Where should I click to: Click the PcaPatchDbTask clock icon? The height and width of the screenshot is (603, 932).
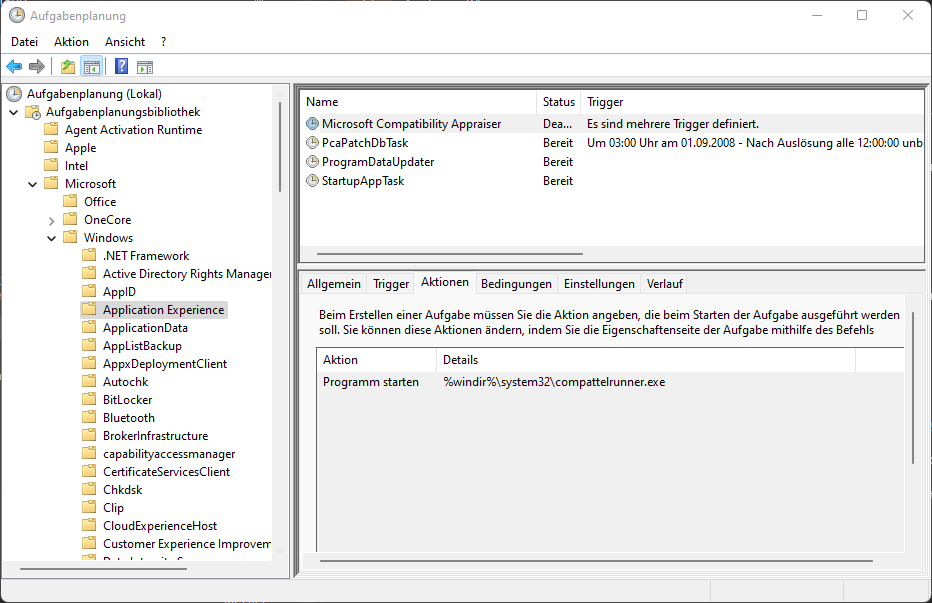[x=312, y=143]
